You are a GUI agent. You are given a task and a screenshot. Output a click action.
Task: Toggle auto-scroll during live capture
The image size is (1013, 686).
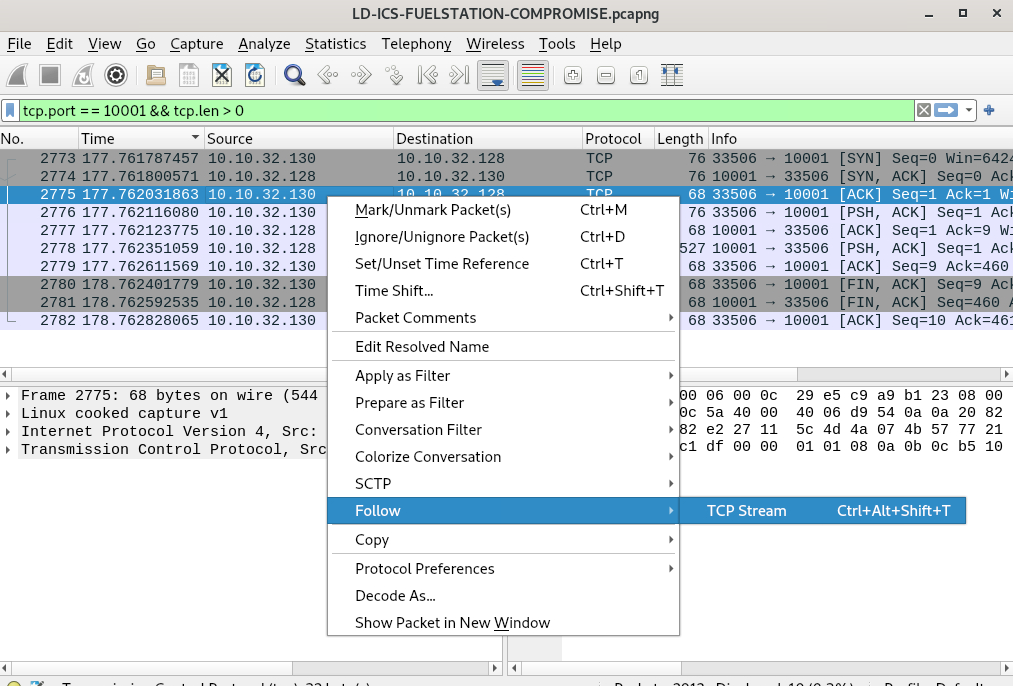coord(491,75)
